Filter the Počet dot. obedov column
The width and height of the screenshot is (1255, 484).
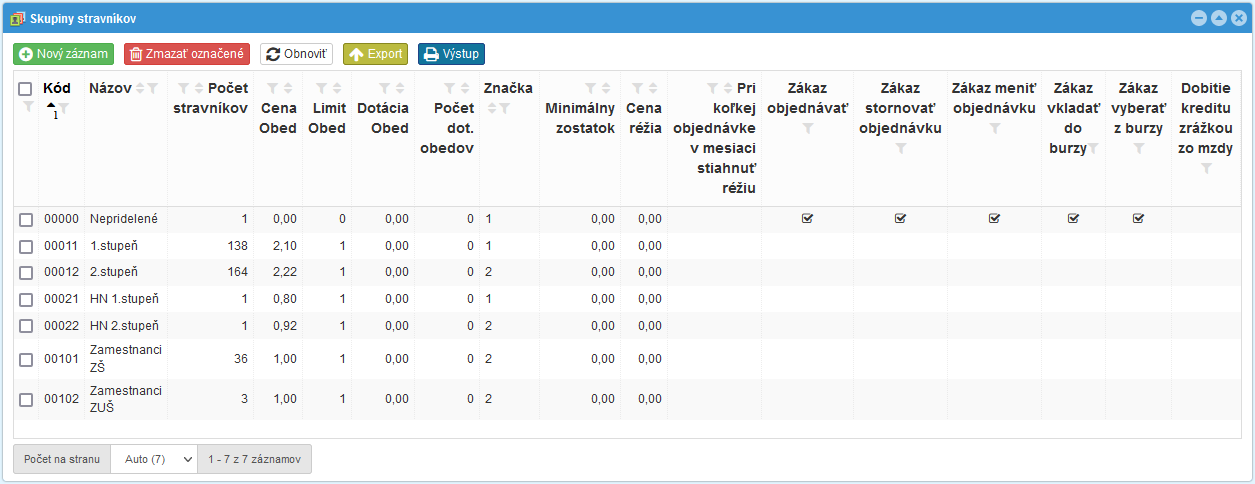point(450,88)
